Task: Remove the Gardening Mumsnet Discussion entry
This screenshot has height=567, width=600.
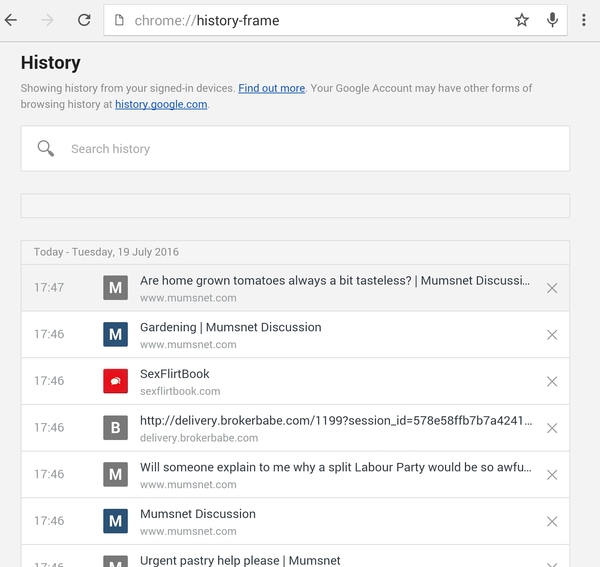Action: tap(552, 335)
